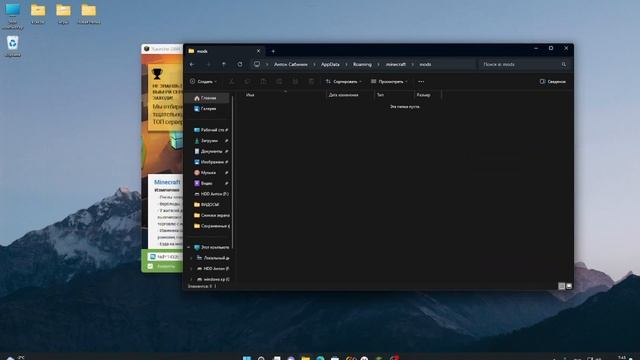
Task: Toggle the Сведения details pane
Action: pyautogui.click(x=553, y=82)
